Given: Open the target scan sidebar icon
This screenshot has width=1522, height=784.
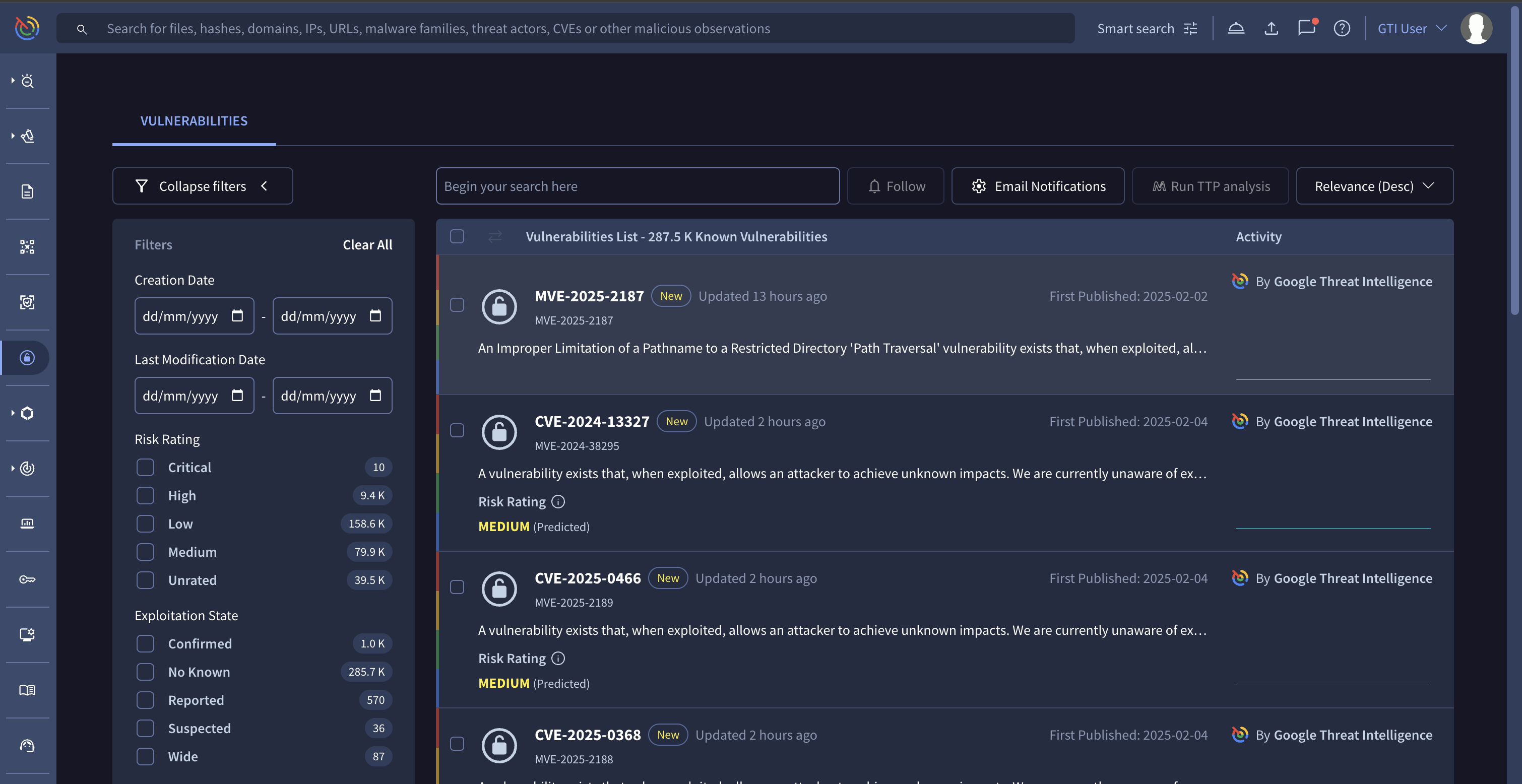Looking at the screenshot, I should (x=27, y=302).
